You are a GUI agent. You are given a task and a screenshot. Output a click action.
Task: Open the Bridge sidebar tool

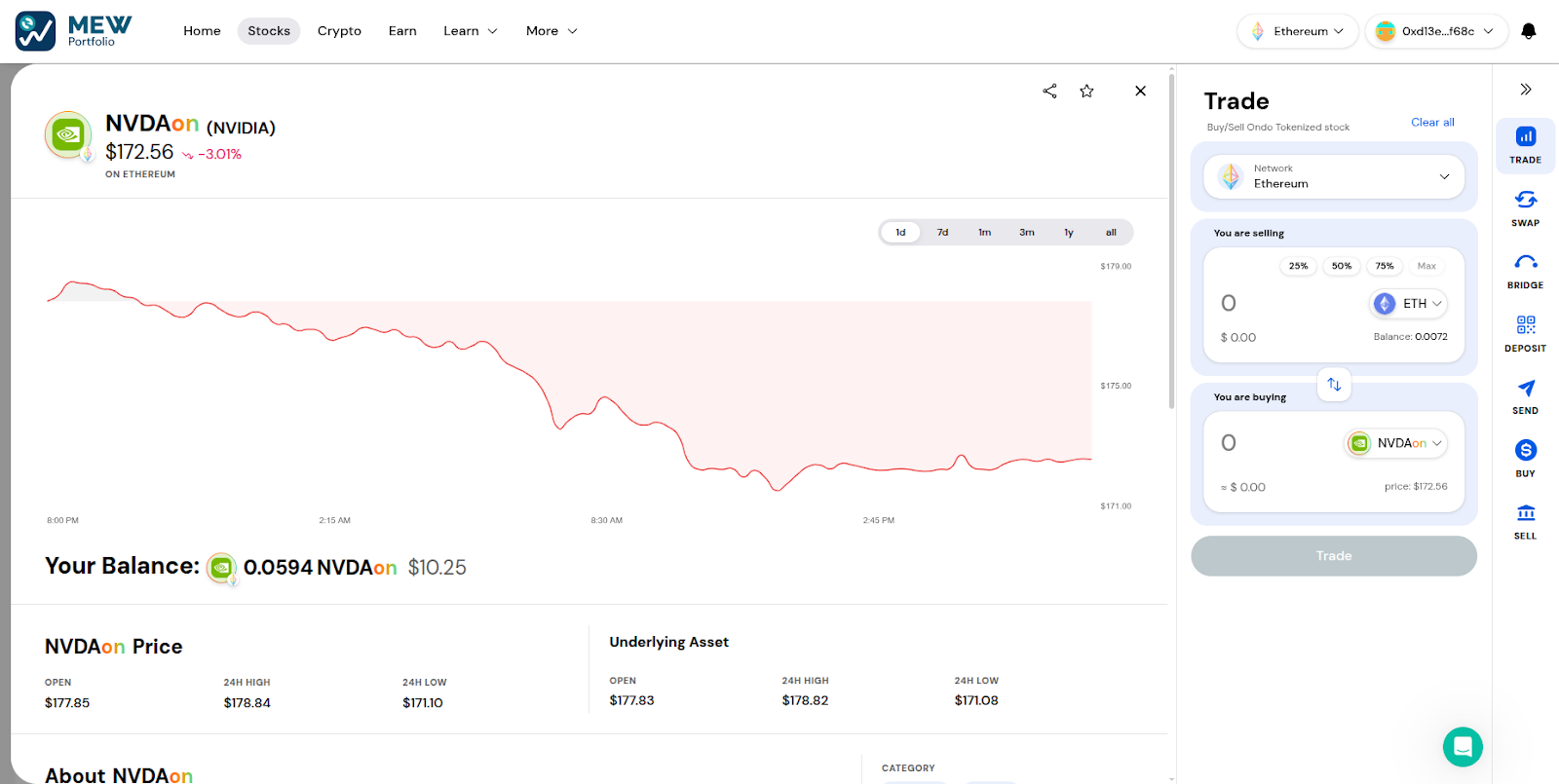[x=1526, y=271]
